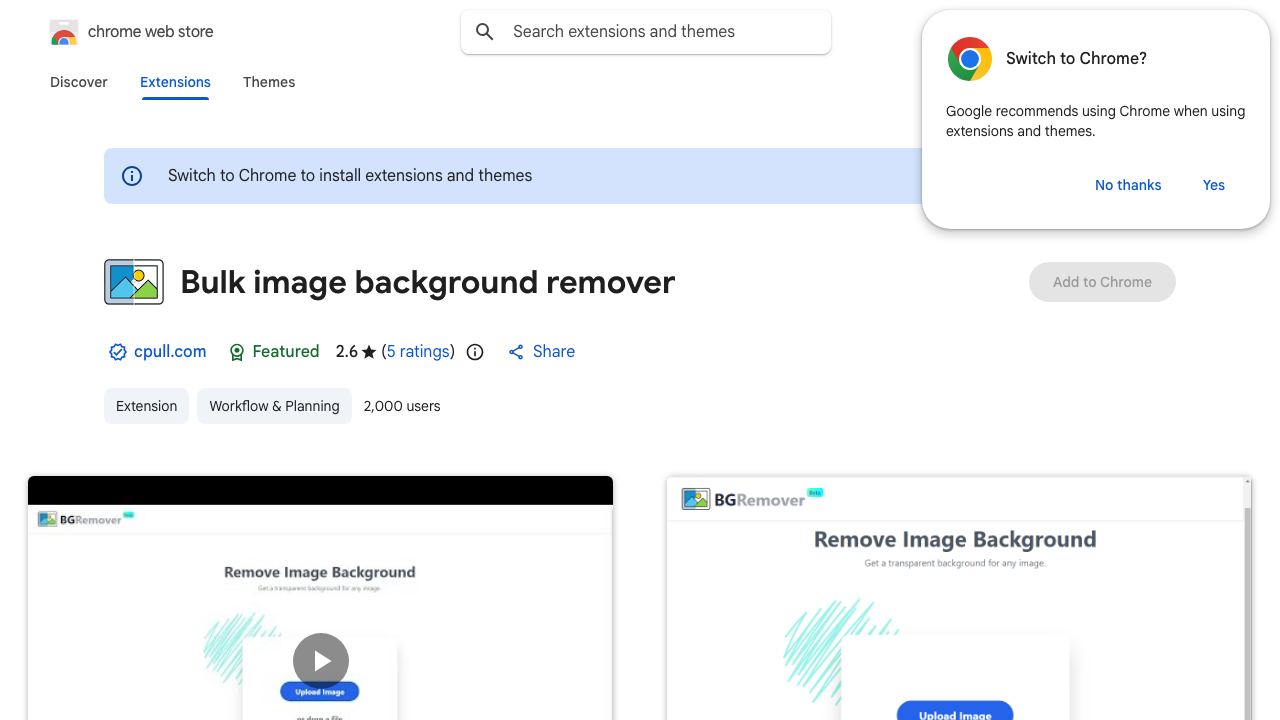Click the 2,000 users text
Viewport: 1280px width, 720px height.
click(402, 406)
